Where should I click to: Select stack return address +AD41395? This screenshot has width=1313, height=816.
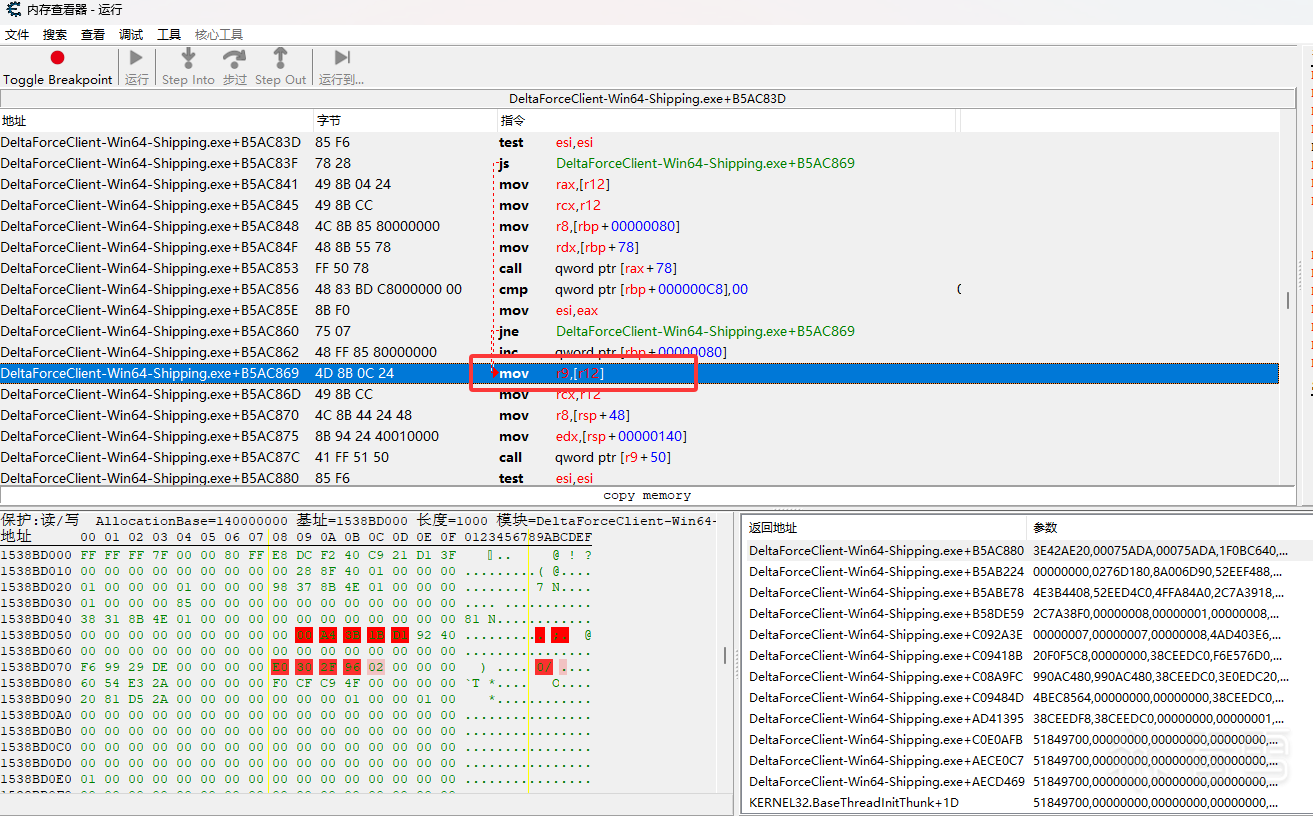pyautogui.click(x=1028, y=718)
